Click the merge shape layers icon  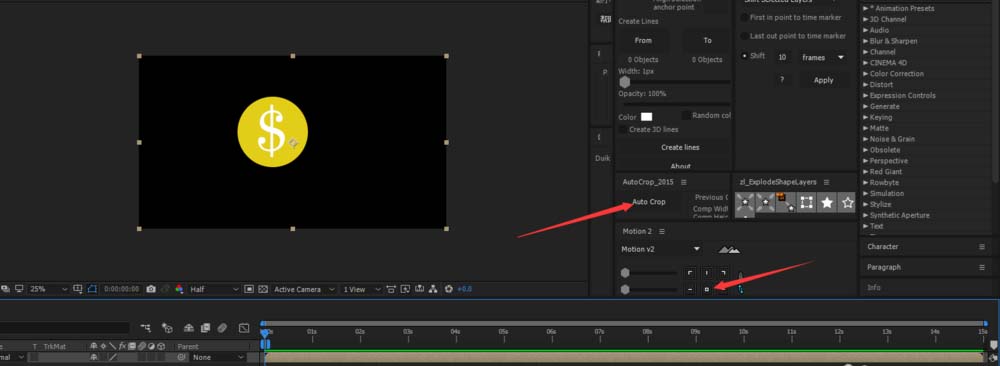click(x=786, y=203)
